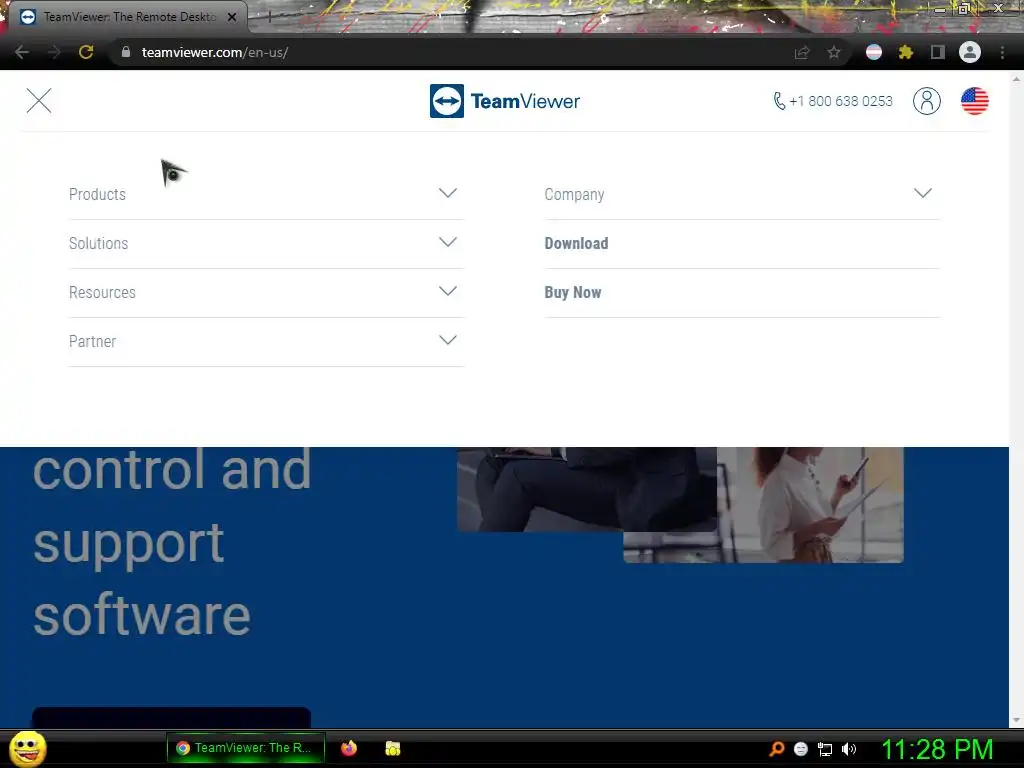The height and width of the screenshot is (768, 1024).
Task: Call the +1 800 638 0253 number link
Action: click(x=833, y=101)
